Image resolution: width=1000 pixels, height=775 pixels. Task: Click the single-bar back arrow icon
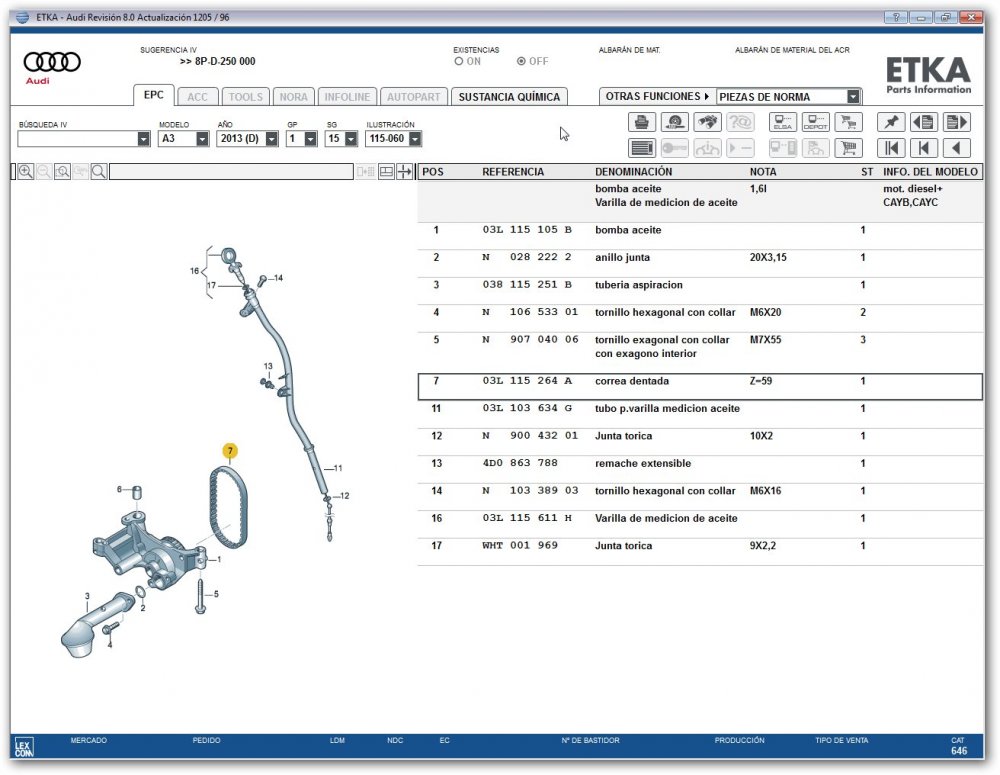[x=923, y=148]
